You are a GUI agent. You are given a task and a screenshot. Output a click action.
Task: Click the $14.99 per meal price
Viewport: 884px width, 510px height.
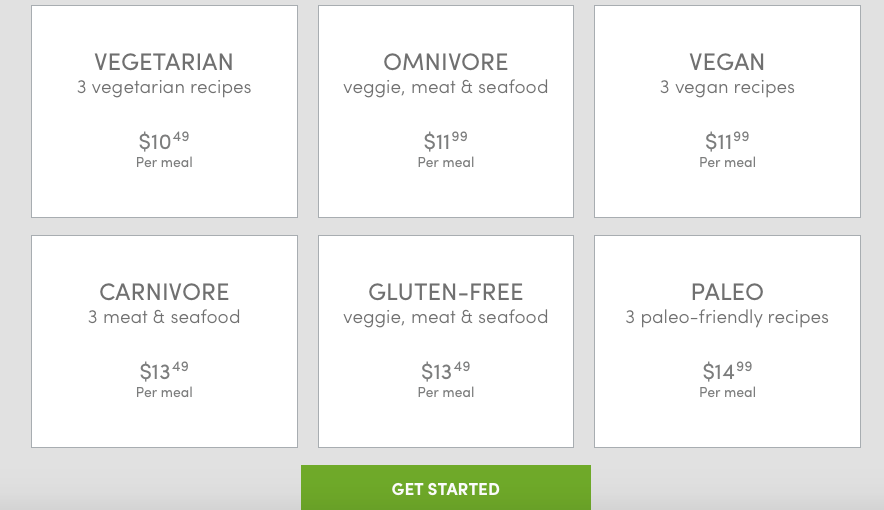click(727, 371)
